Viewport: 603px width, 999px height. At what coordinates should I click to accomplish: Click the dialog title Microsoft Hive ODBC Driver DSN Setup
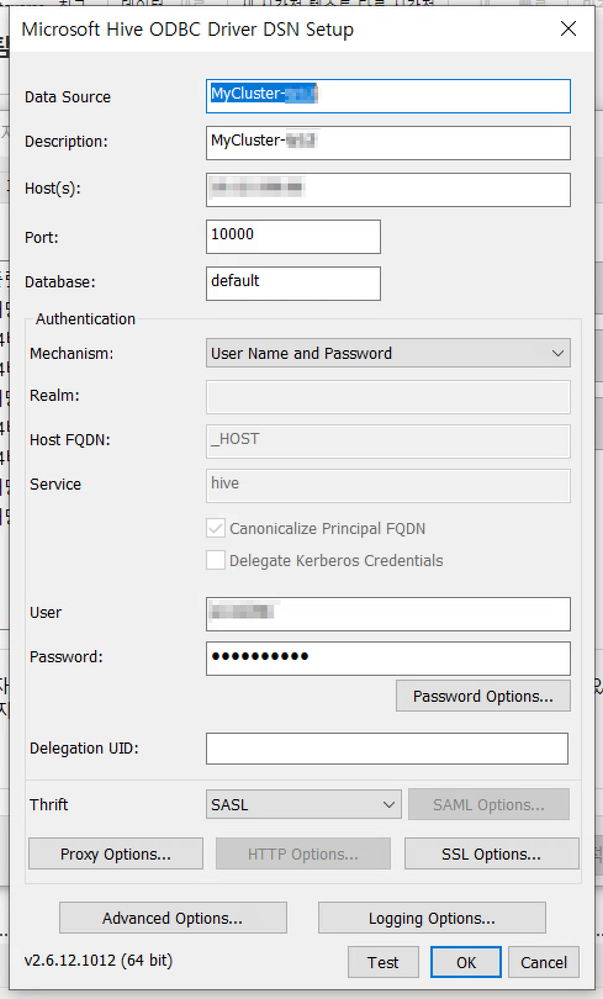[x=187, y=29]
